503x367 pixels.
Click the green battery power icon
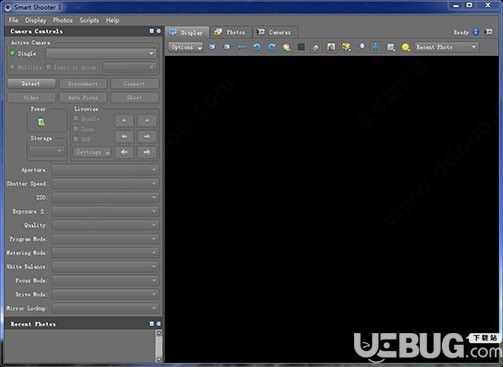click(41, 122)
